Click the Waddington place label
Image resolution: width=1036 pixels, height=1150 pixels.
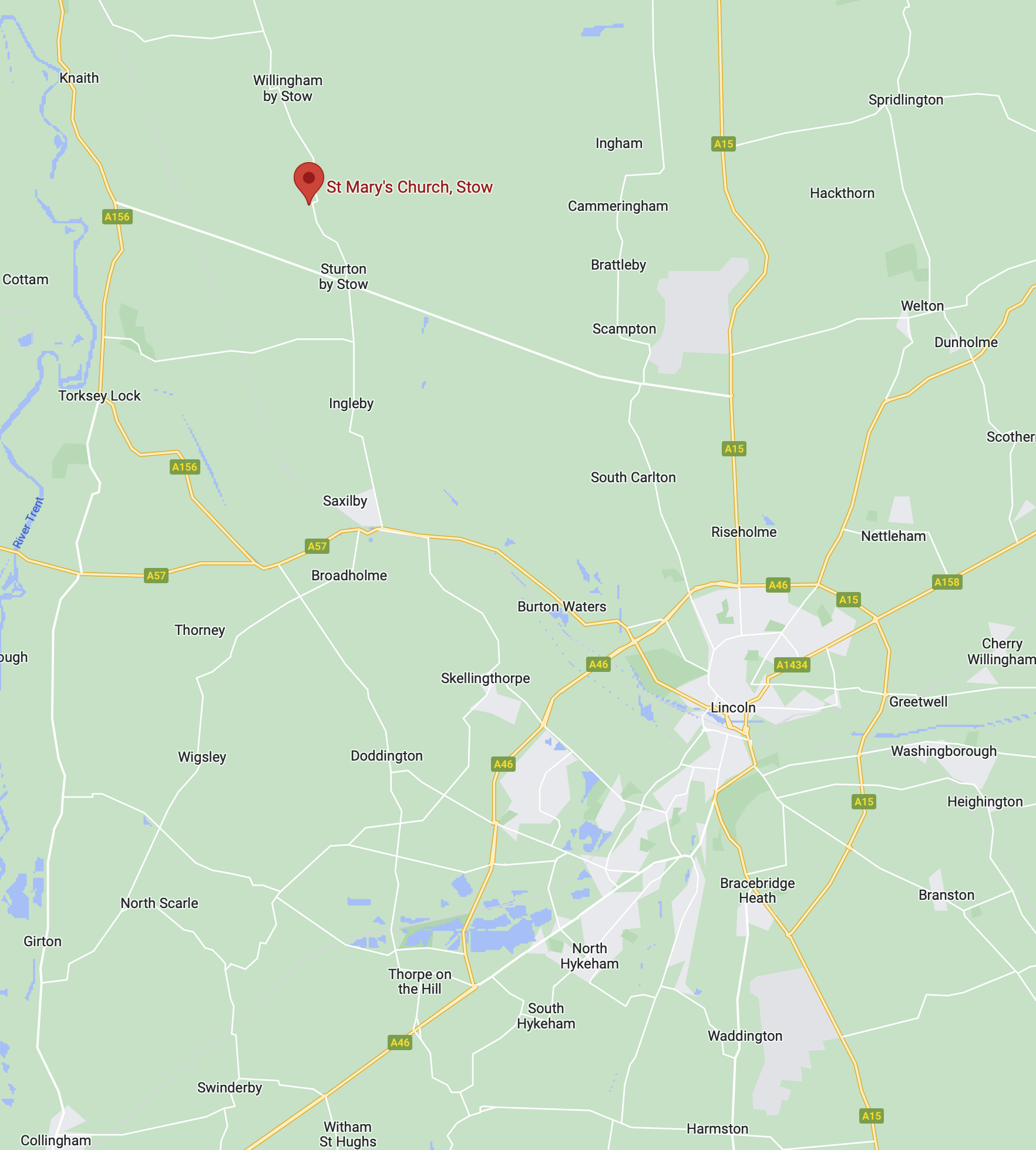[745, 1035]
